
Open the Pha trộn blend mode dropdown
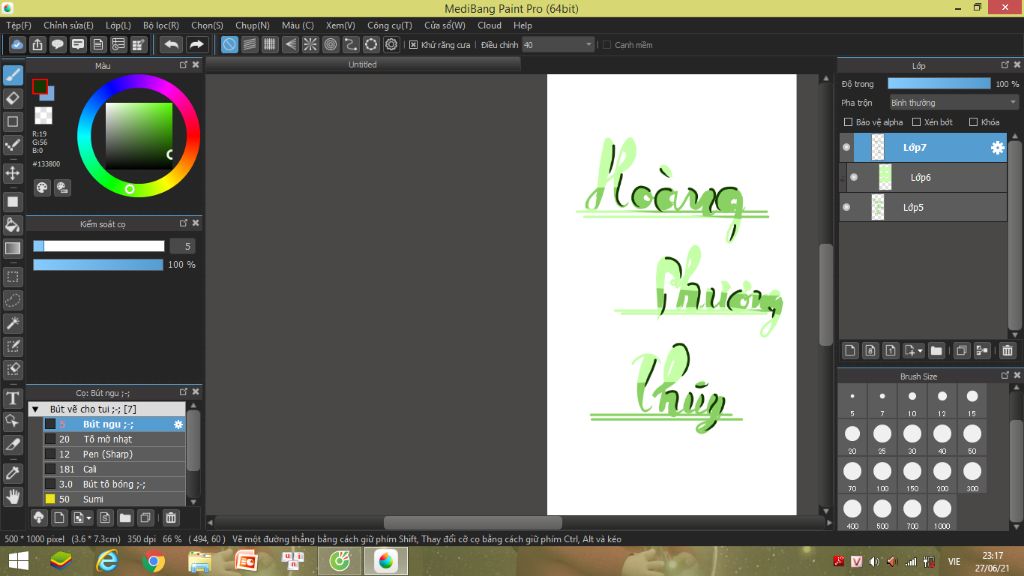(953, 103)
